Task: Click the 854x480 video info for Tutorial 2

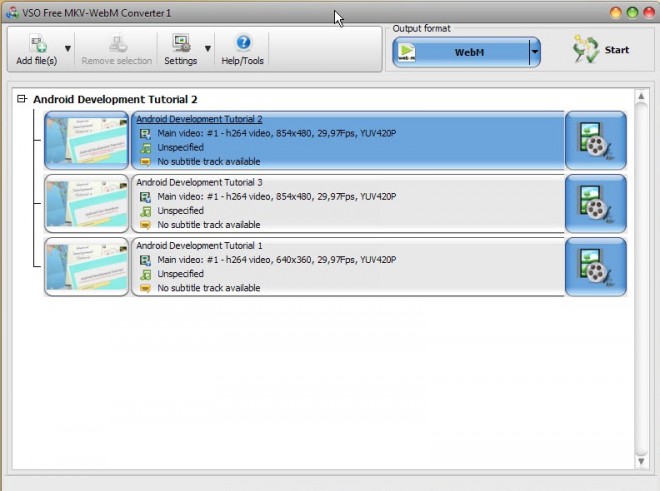Action: click(x=277, y=133)
